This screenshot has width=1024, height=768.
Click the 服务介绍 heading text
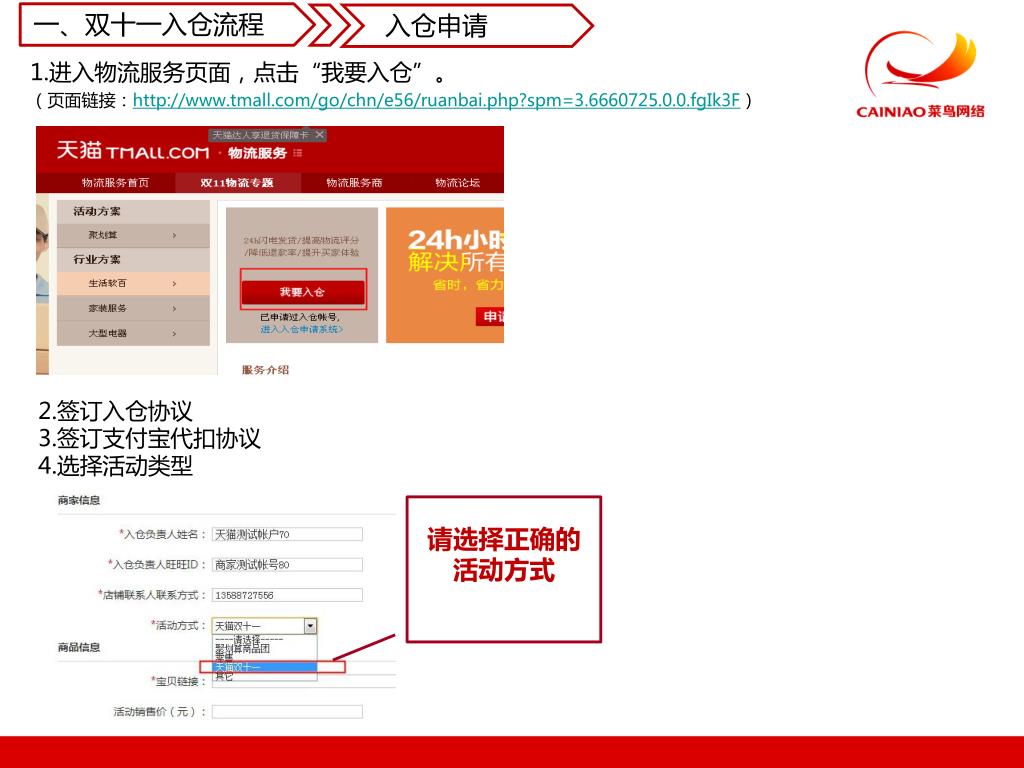click(265, 370)
